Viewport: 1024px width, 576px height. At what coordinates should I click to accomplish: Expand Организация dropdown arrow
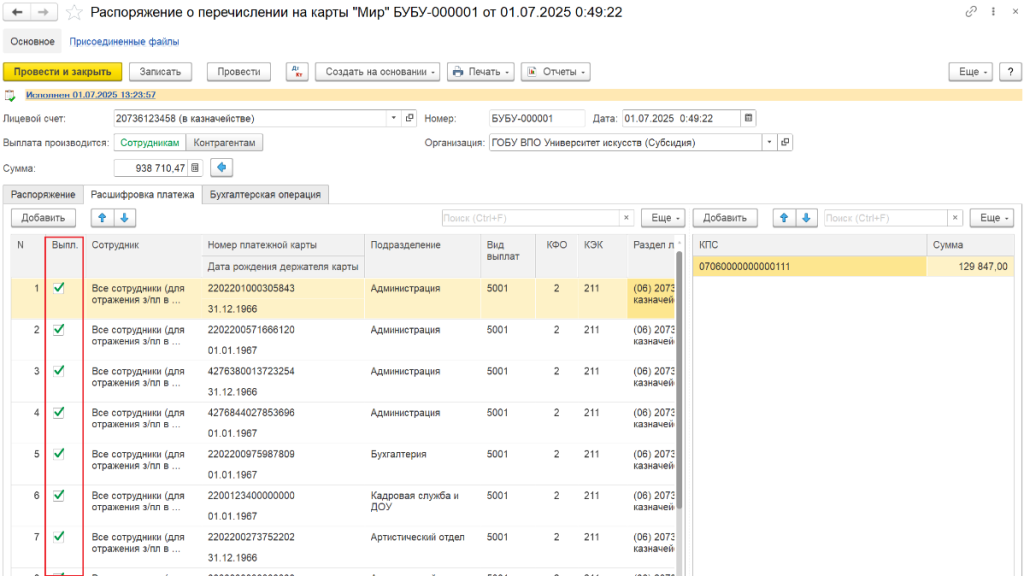(769, 142)
